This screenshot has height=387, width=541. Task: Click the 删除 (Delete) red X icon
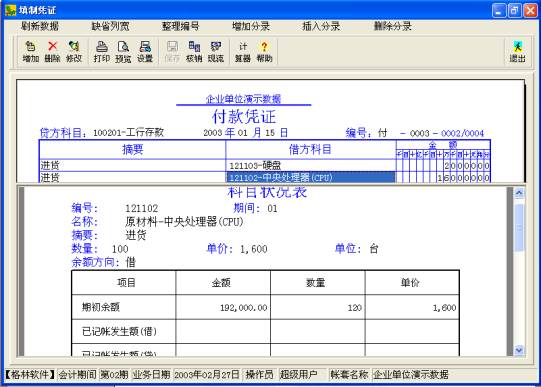(x=52, y=51)
